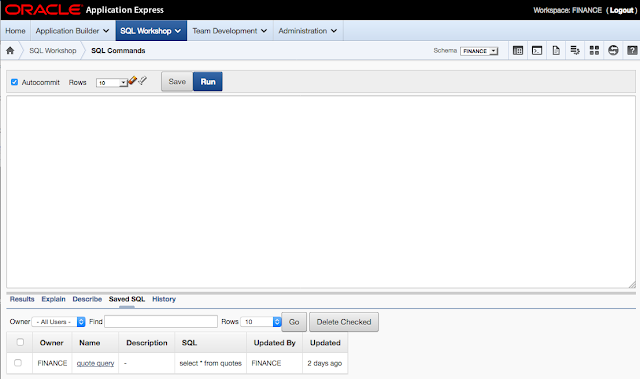Screen dimensions: 640x379
Task: Click the SQL Workshop breadcrumb link
Action: [53, 51]
